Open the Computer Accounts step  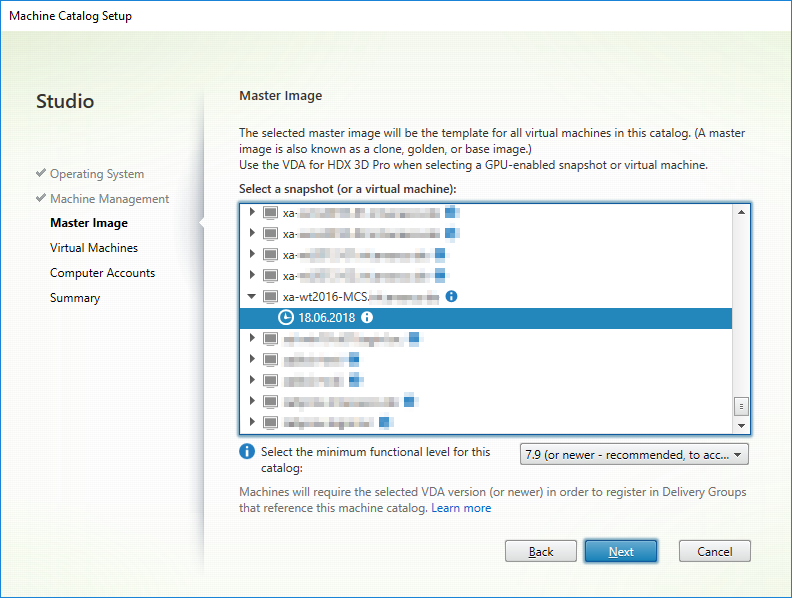pos(103,273)
